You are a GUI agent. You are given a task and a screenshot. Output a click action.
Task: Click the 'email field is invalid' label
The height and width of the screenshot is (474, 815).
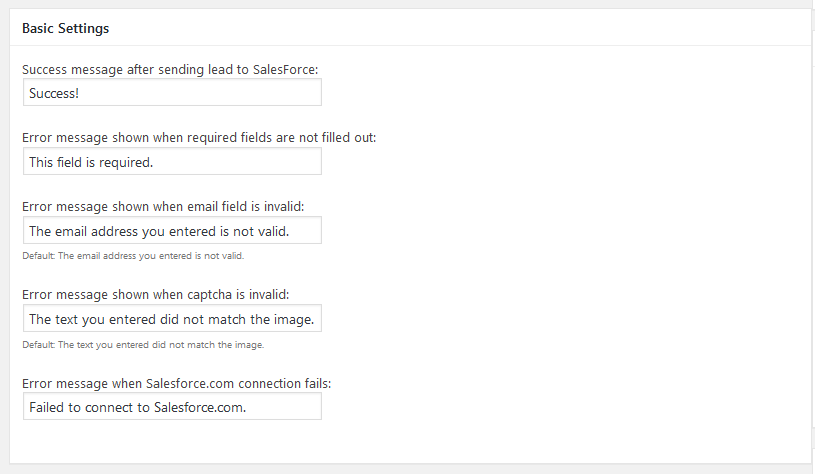click(163, 206)
